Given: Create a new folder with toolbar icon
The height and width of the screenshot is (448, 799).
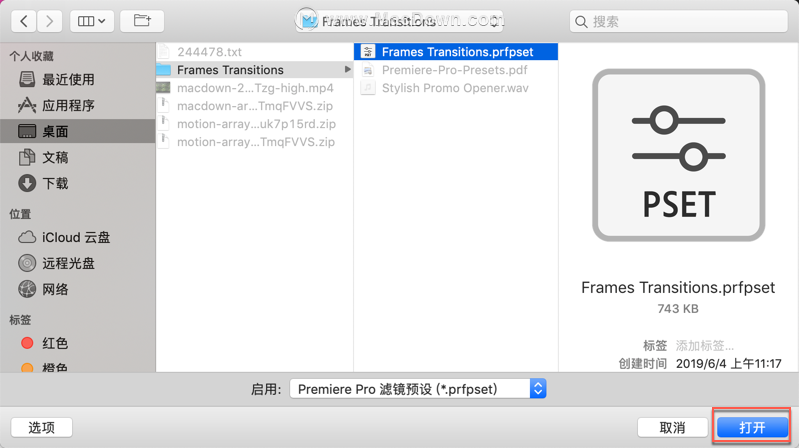Looking at the screenshot, I should pos(142,21).
